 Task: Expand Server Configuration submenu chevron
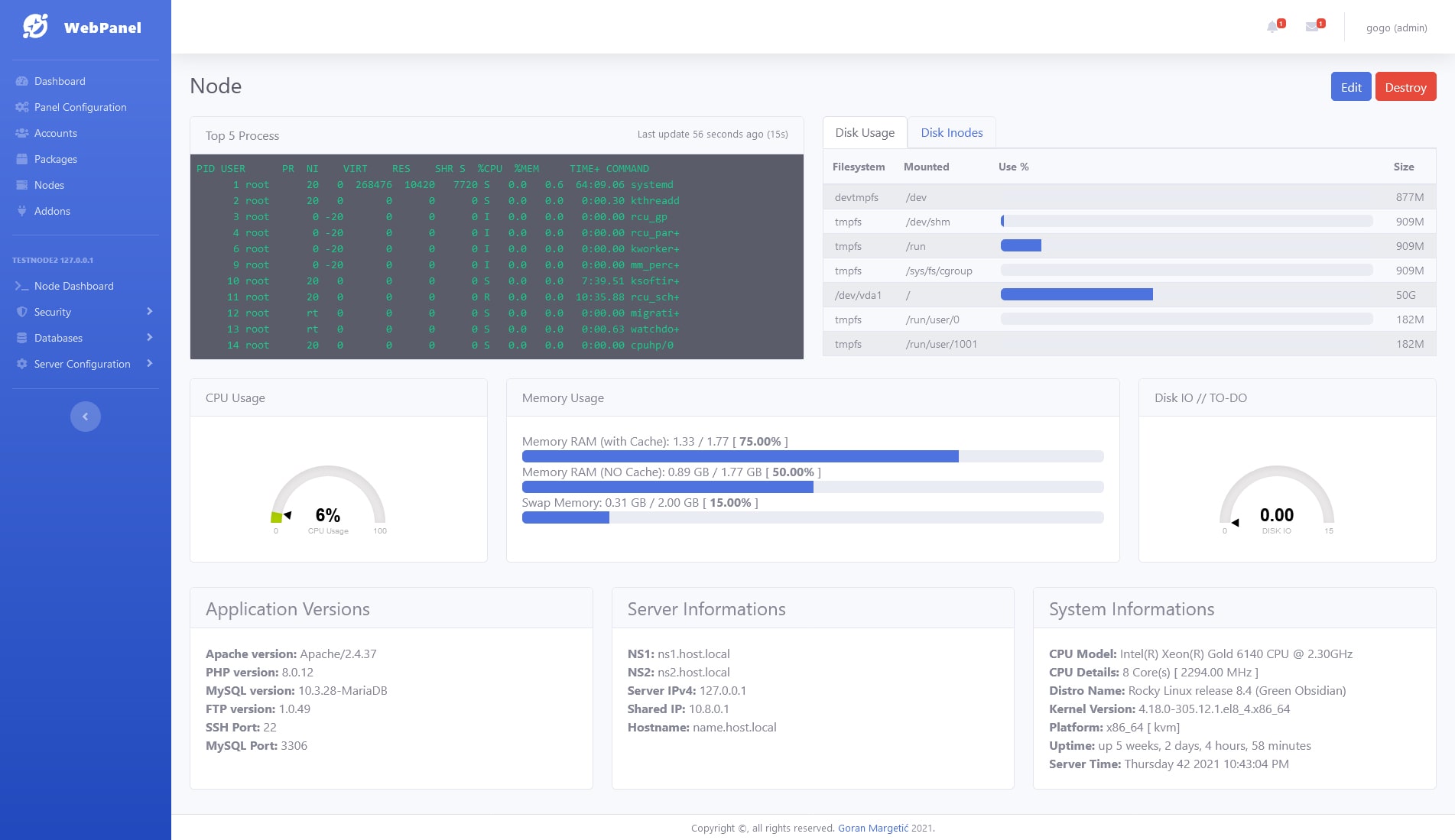(x=150, y=363)
